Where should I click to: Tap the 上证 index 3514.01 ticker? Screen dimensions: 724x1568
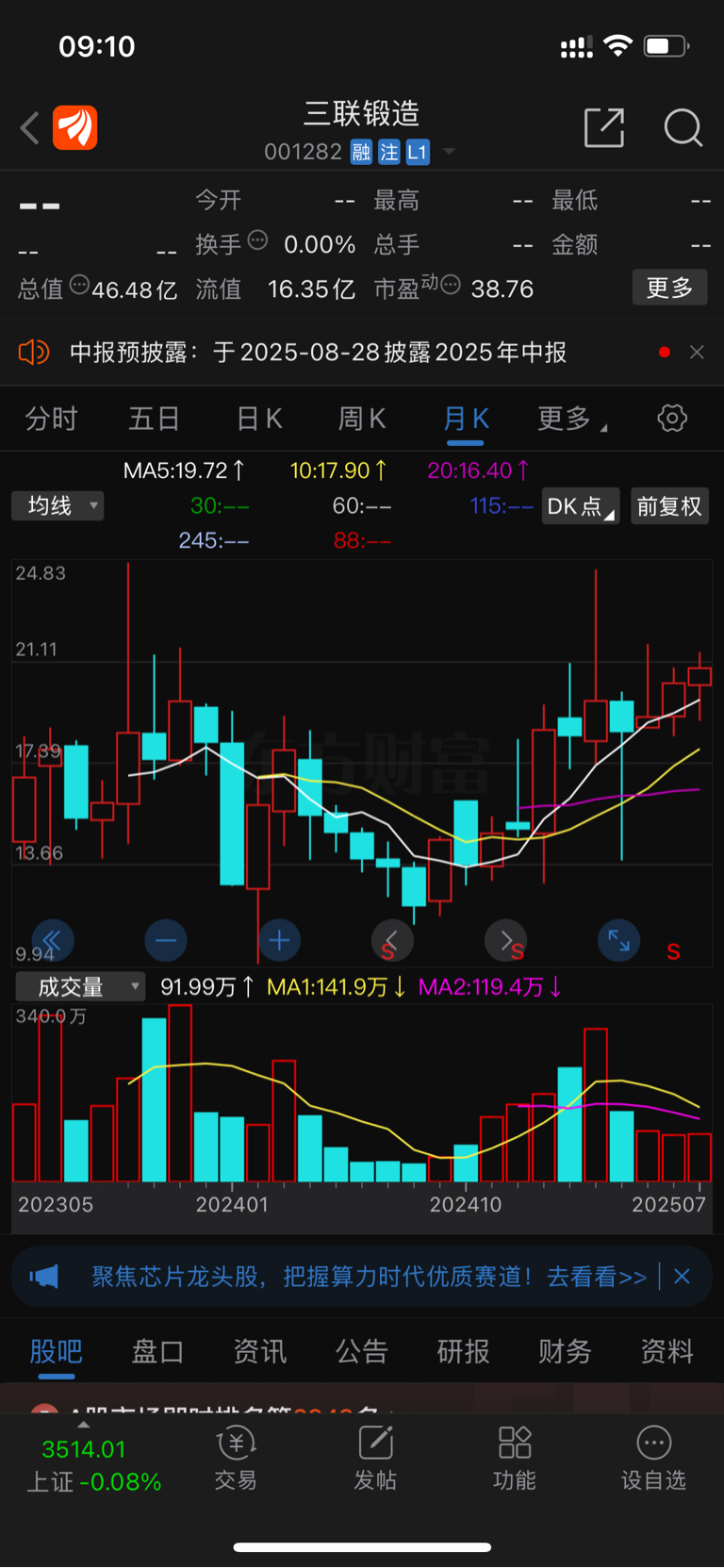[93, 1465]
